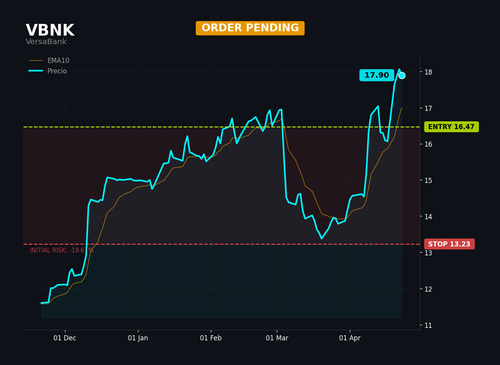Click the cyan last-price dot marker
The image size is (500, 365).
pos(402,76)
